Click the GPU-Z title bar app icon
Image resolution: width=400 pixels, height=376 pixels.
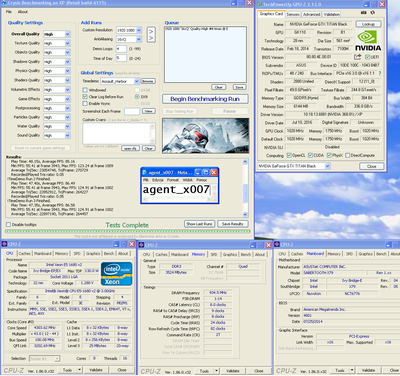click(x=259, y=4)
